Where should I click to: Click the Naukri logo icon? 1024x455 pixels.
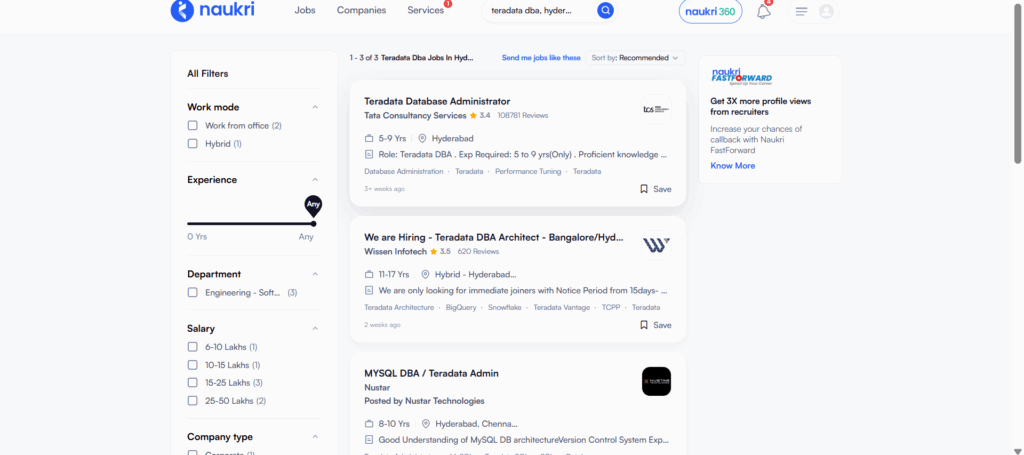pos(181,11)
